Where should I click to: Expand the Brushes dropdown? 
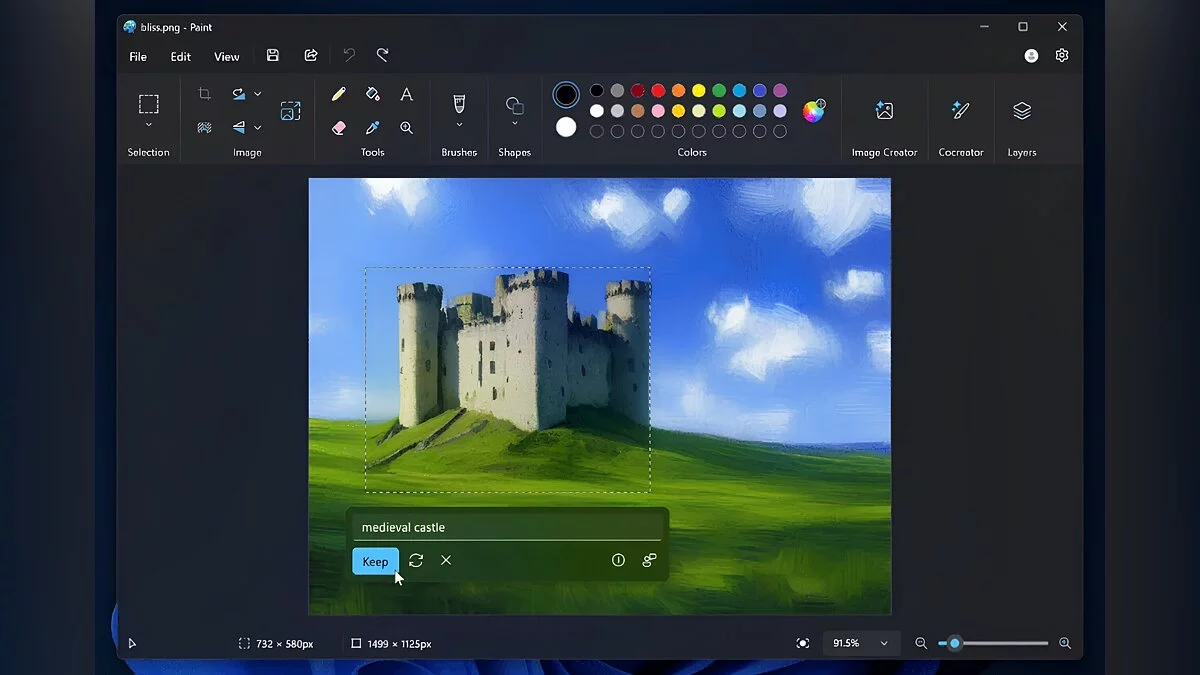[459, 125]
